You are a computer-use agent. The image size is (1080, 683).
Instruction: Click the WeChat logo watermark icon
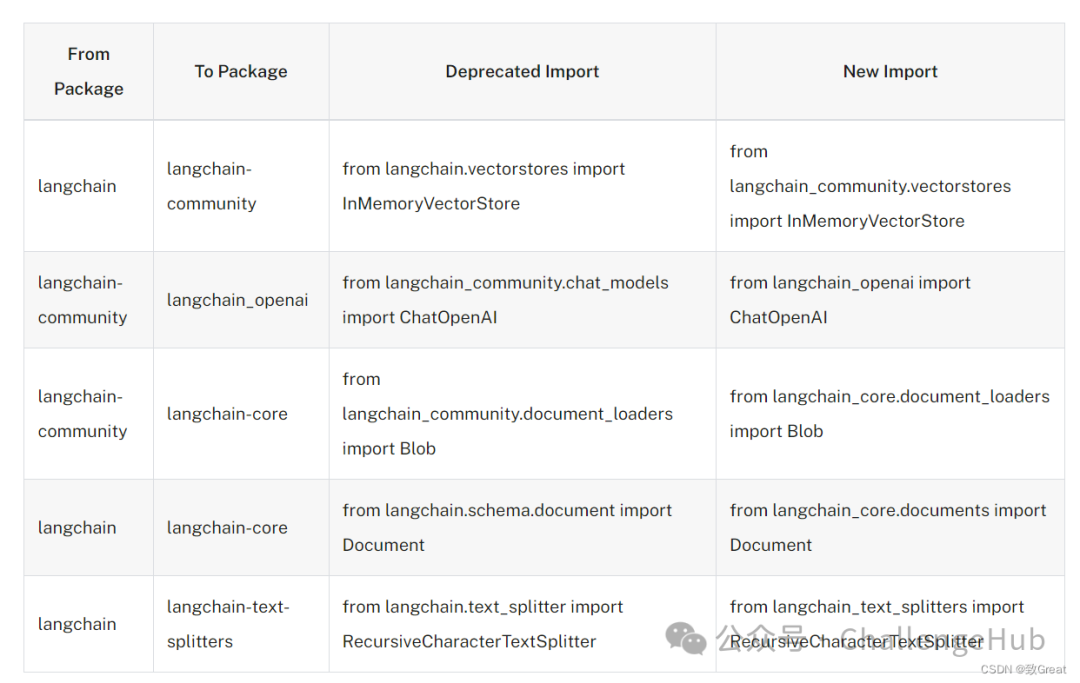686,638
